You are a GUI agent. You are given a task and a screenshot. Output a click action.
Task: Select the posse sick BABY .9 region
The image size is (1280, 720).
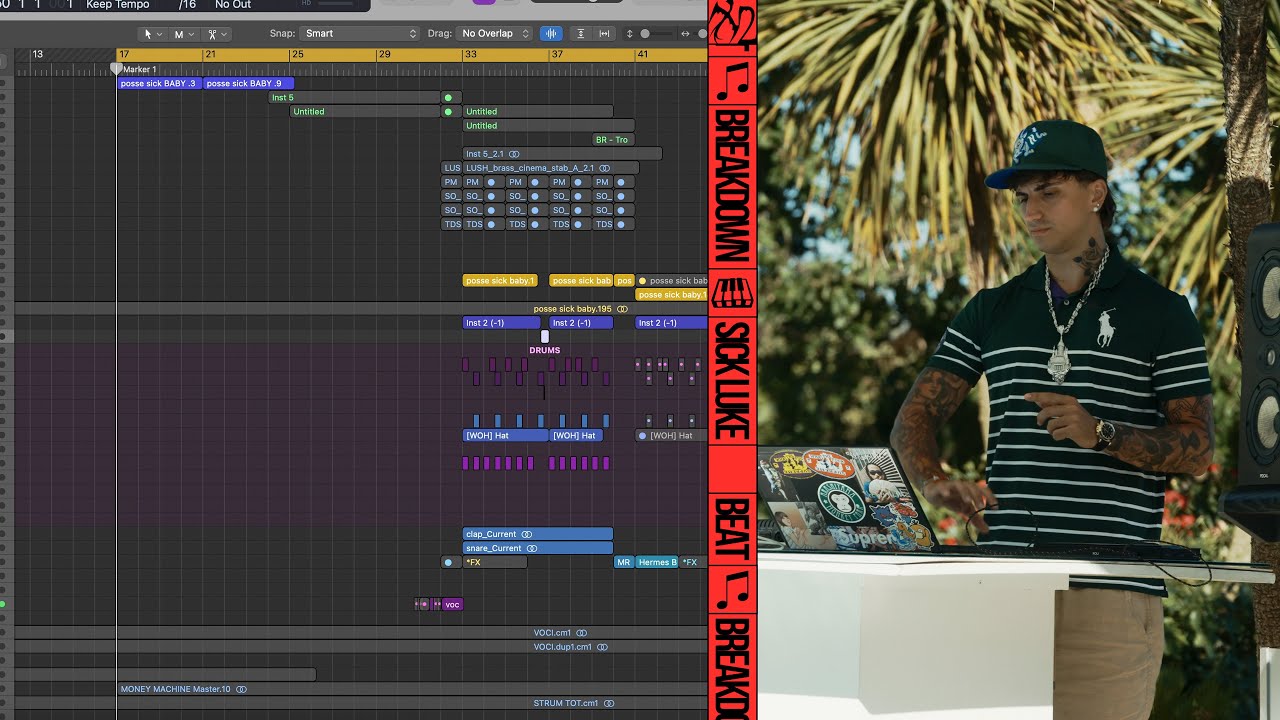click(248, 84)
